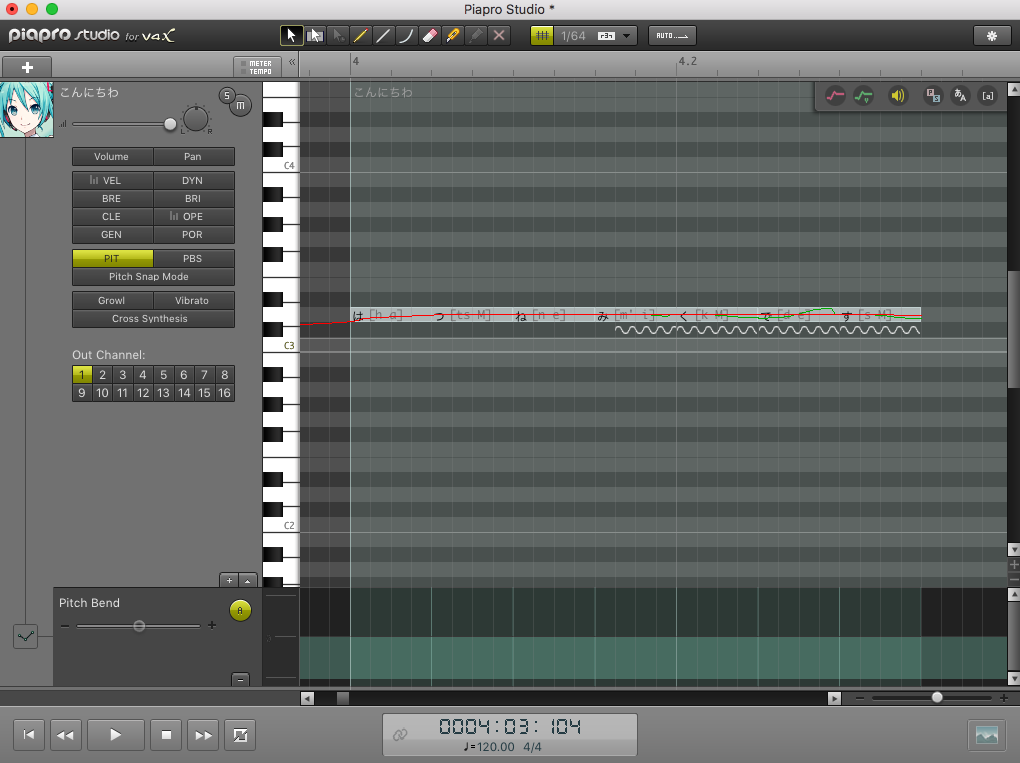Select output channel 1
The width and height of the screenshot is (1020, 763).
[x=82, y=375]
